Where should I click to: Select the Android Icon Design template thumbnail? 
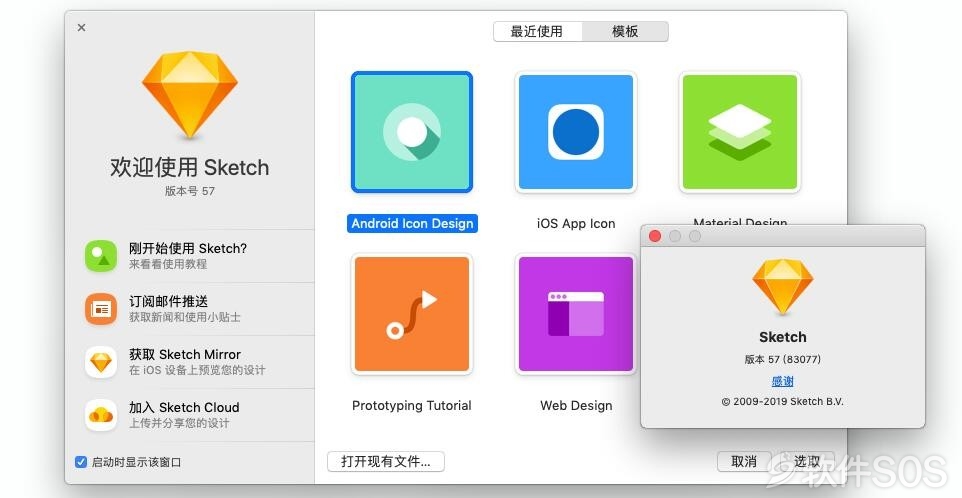412,132
